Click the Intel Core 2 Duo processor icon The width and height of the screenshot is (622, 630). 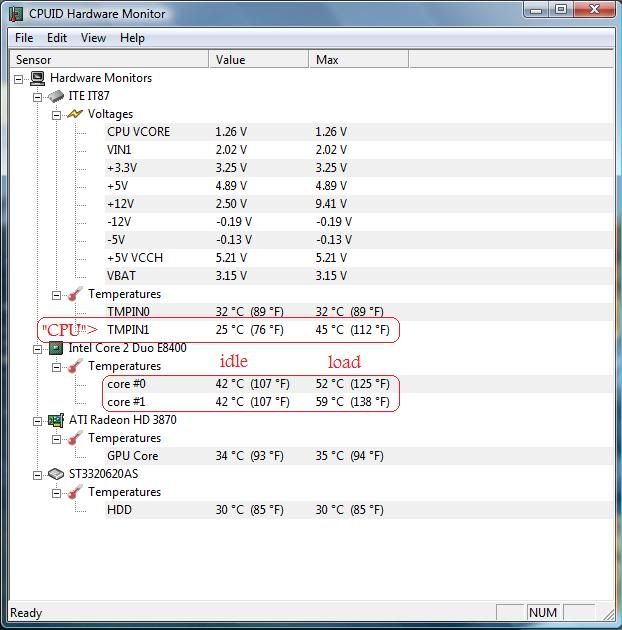56,348
